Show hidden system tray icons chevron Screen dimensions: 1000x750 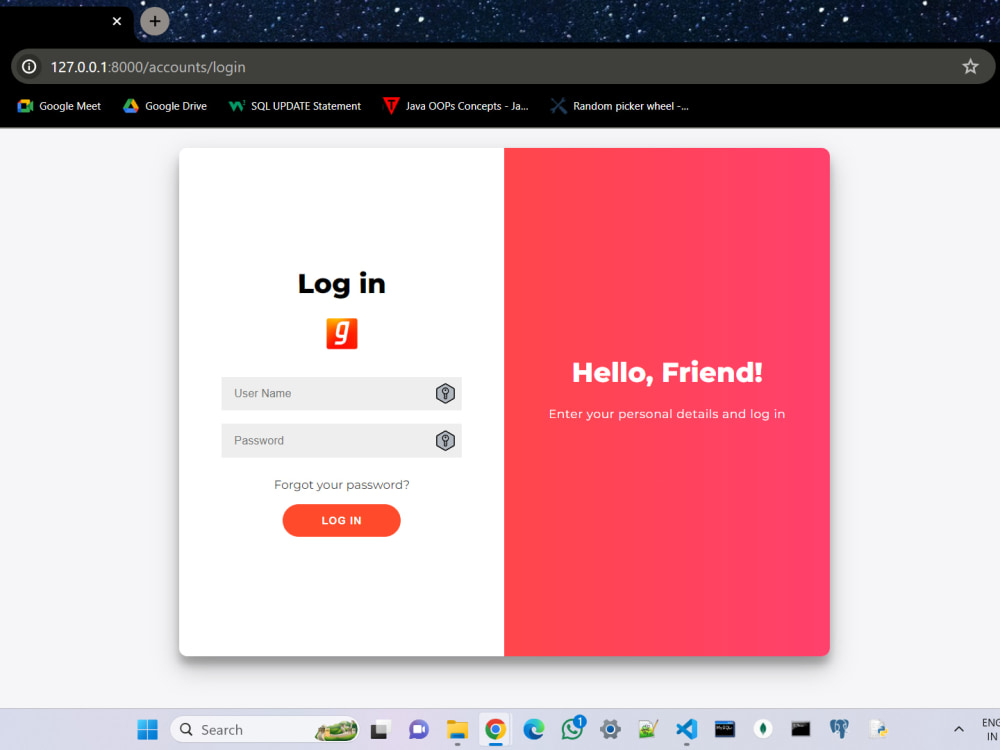(959, 729)
